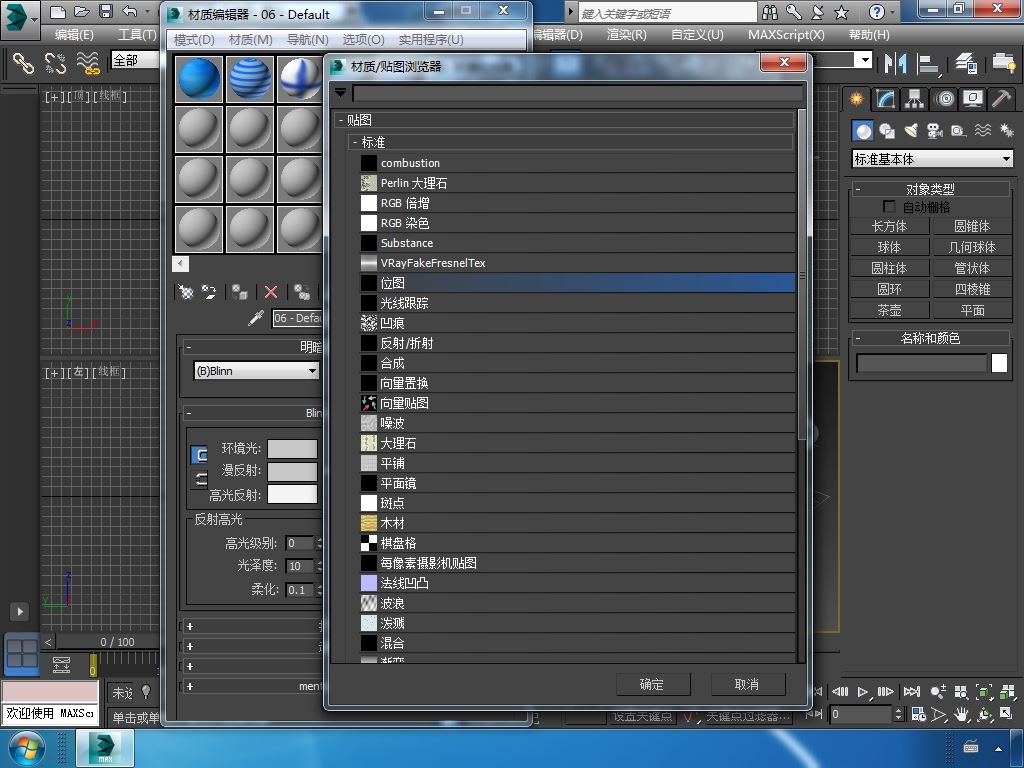Open the Hierarchy panel icon
The height and width of the screenshot is (768, 1024).
click(x=914, y=99)
